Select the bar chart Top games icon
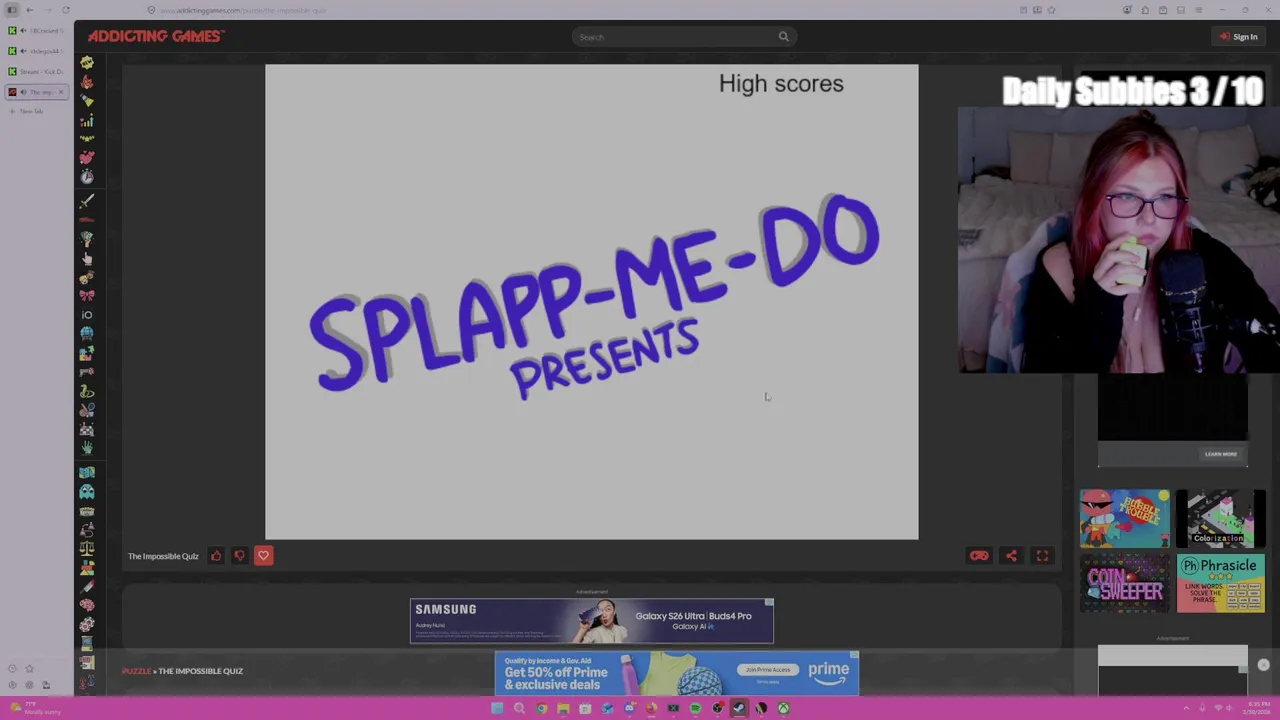The height and width of the screenshot is (720, 1280). point(87,121)
